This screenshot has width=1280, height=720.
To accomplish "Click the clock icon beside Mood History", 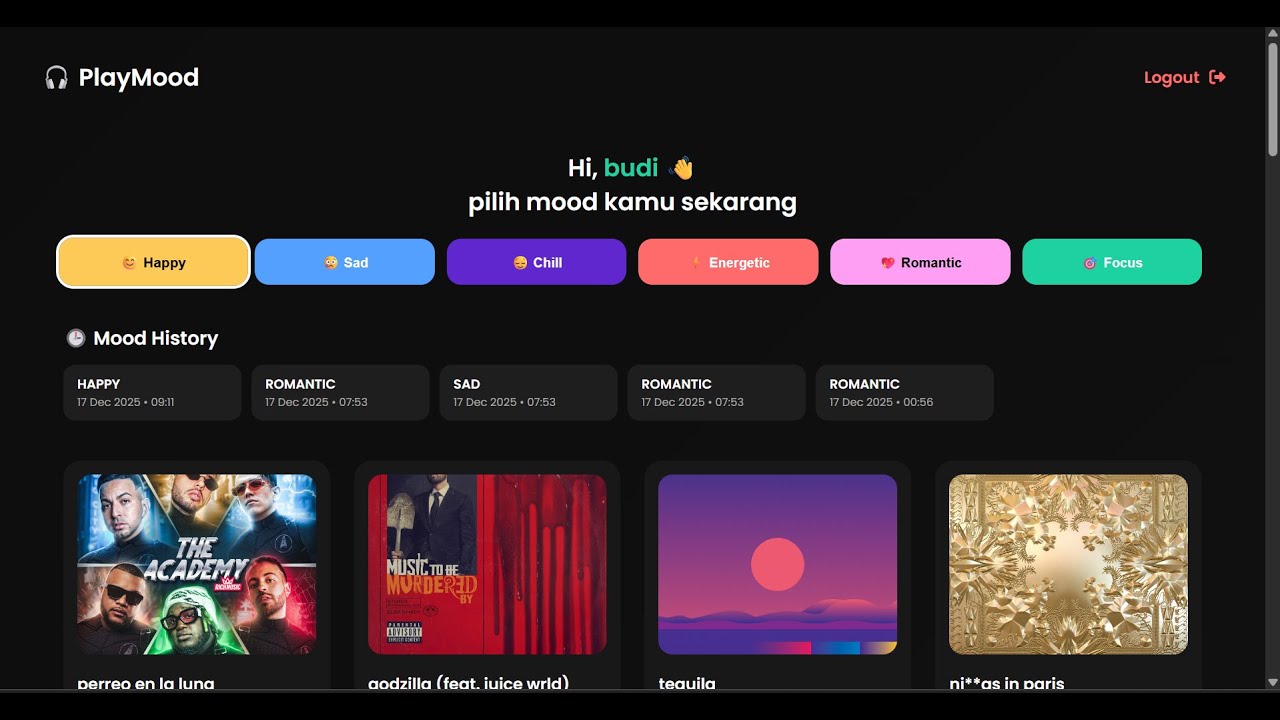I will coord(76,338).
